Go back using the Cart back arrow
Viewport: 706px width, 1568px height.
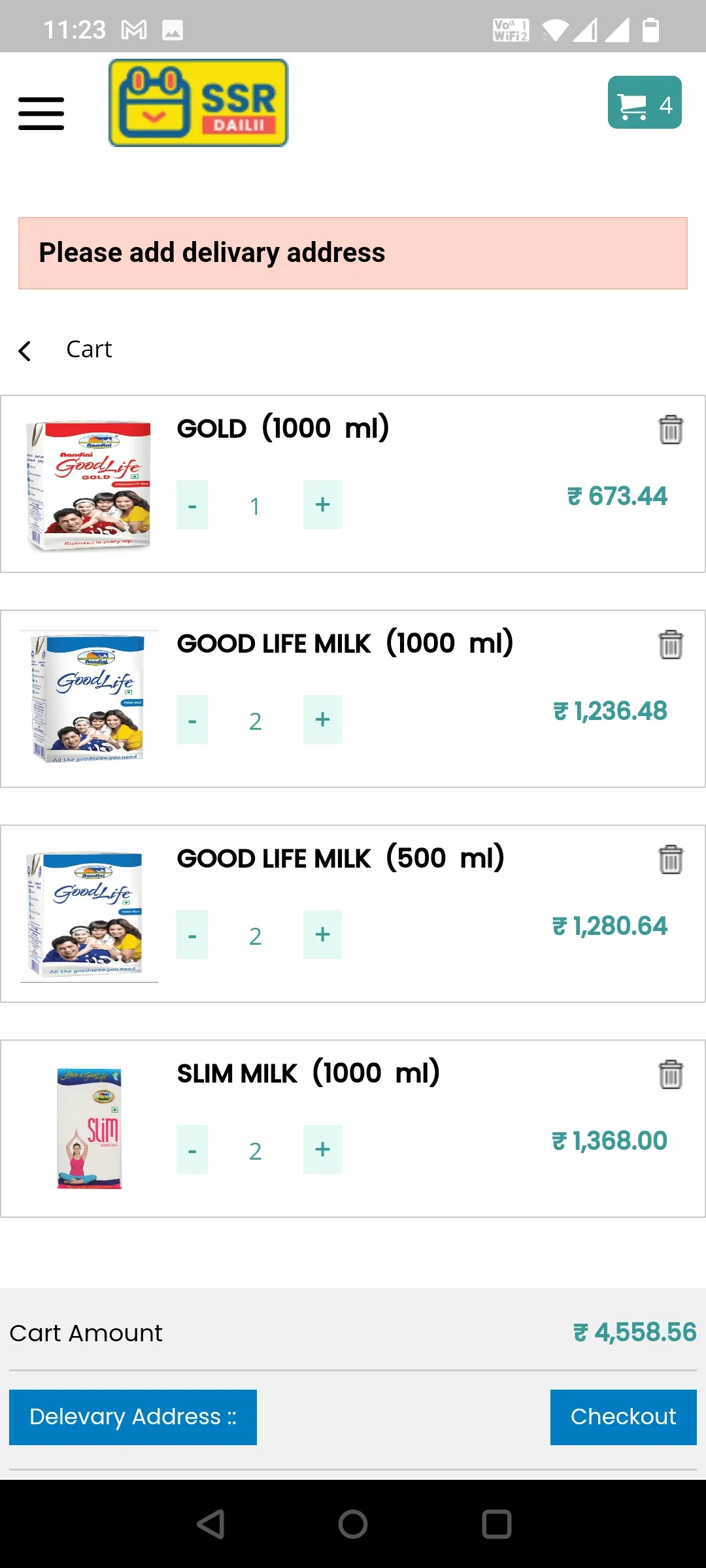[25, 351]
